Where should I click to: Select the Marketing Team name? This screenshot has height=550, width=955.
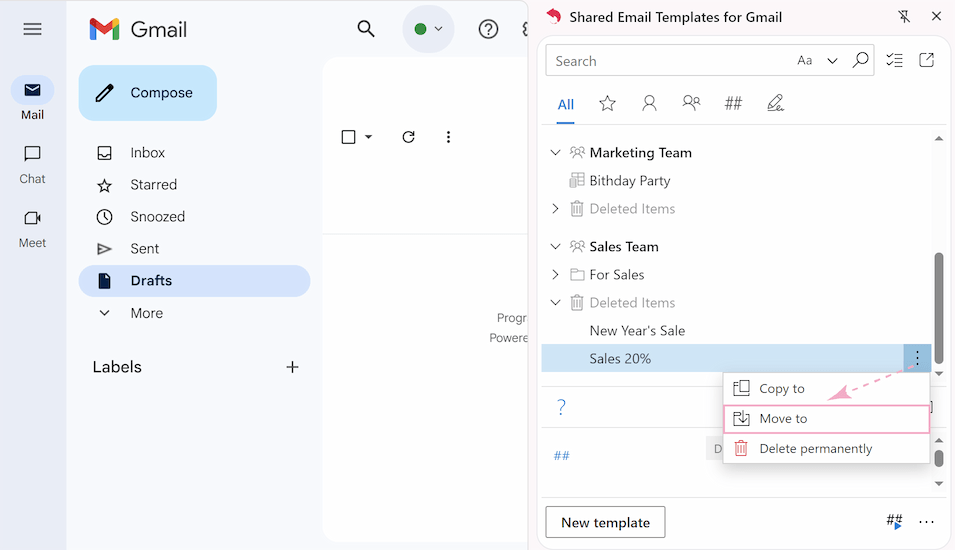(x=640, y=153)
